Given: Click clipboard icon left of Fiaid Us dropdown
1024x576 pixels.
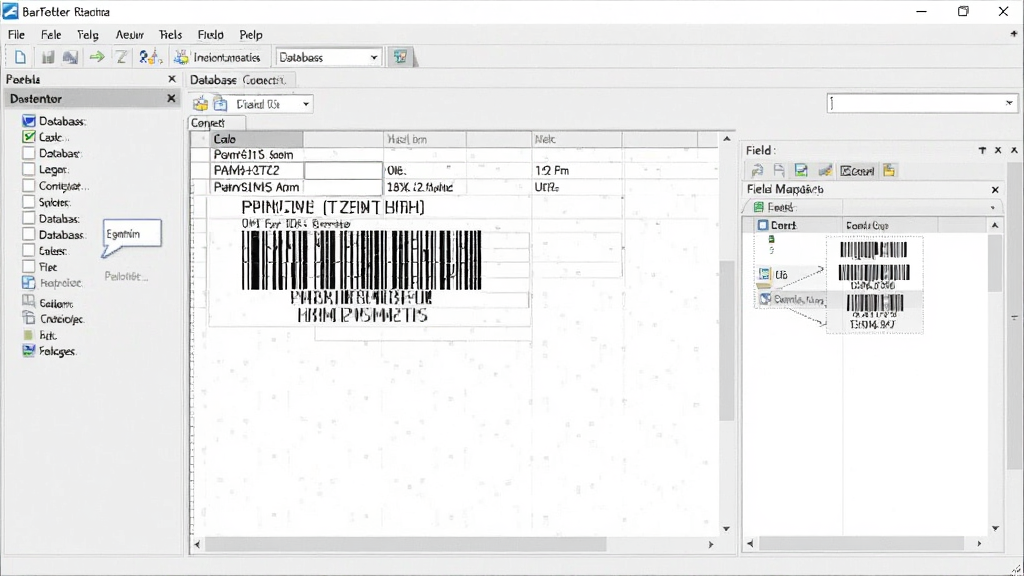Looking at the screenshot, I should pos(221,104).
